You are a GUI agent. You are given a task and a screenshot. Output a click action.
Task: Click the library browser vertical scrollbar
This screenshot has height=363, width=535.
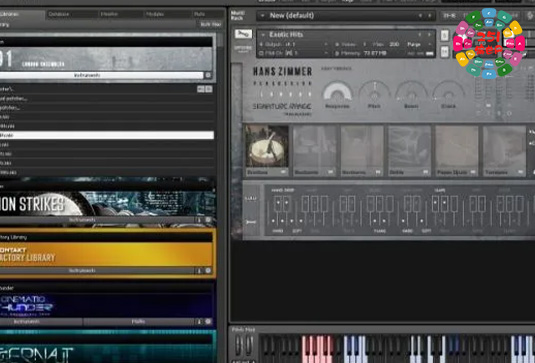tap(220, 40)
